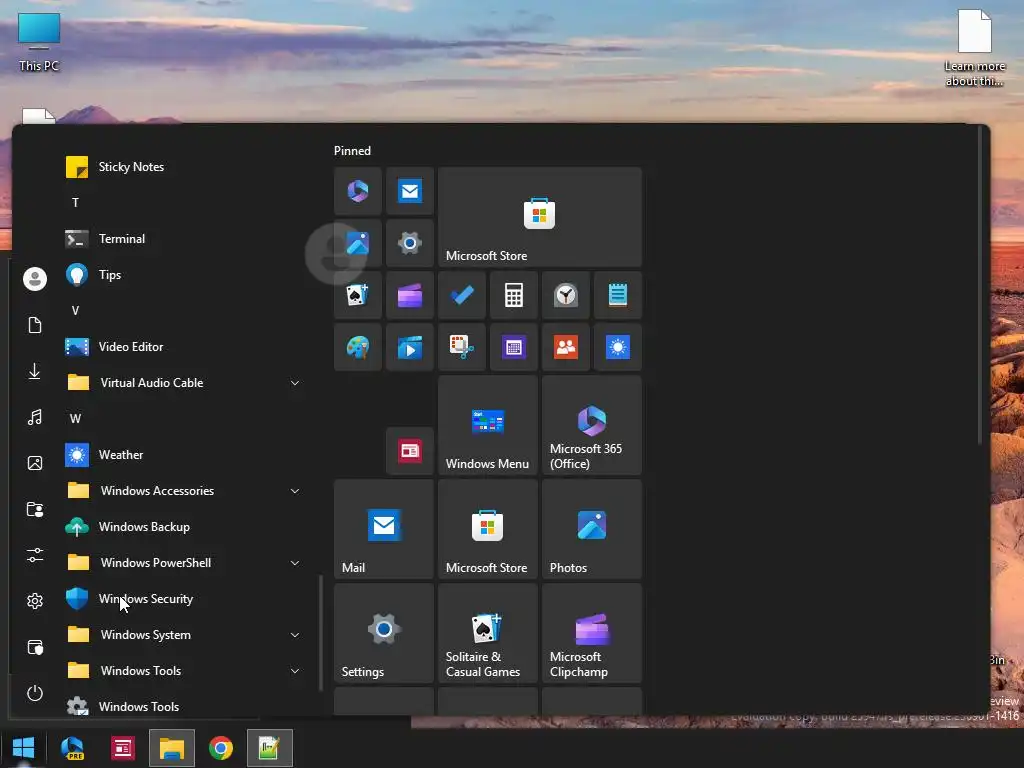This screenshot has height=768, width=1024.
Task: Open File Explorer on the taskbar
Action: (172, 748)
